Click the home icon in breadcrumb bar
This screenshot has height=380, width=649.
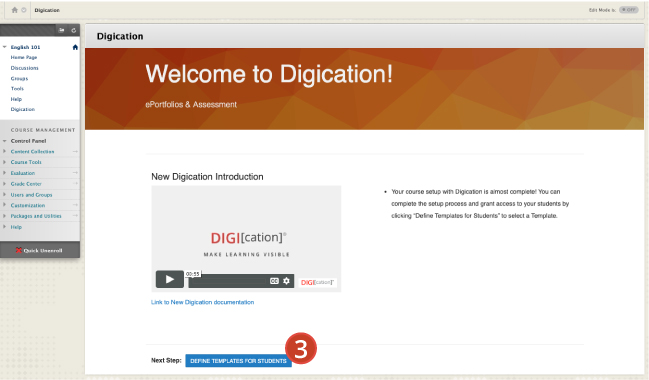[14, 10]
